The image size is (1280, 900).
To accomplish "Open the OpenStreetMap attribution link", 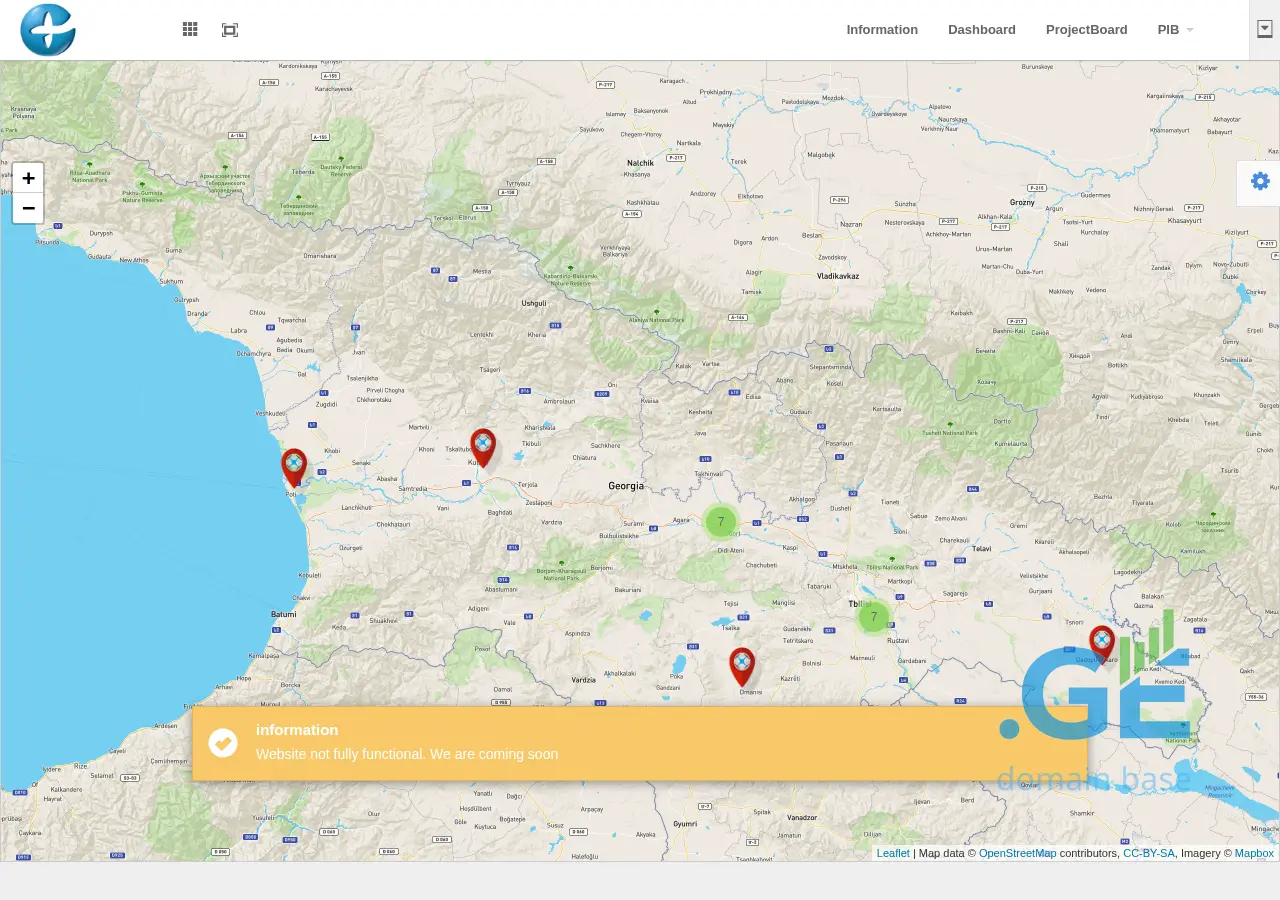I will coord(1017,853).
